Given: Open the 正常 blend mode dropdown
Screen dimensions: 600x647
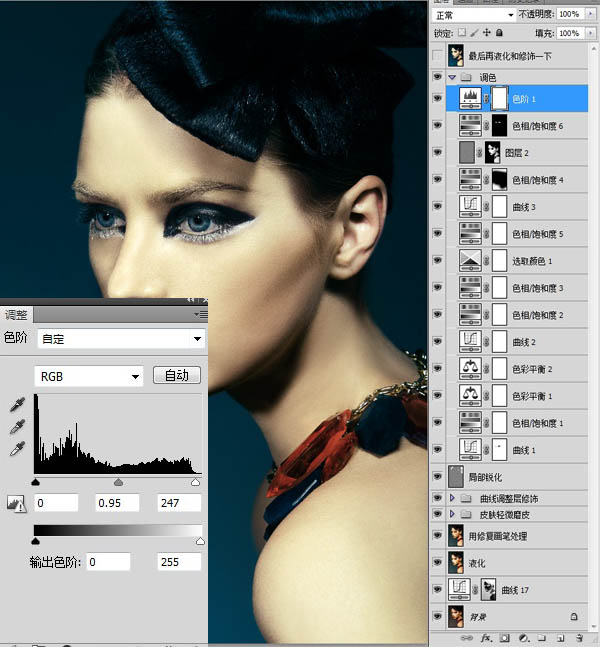Looking at the screenshot, I should click(x=474, y=15).
